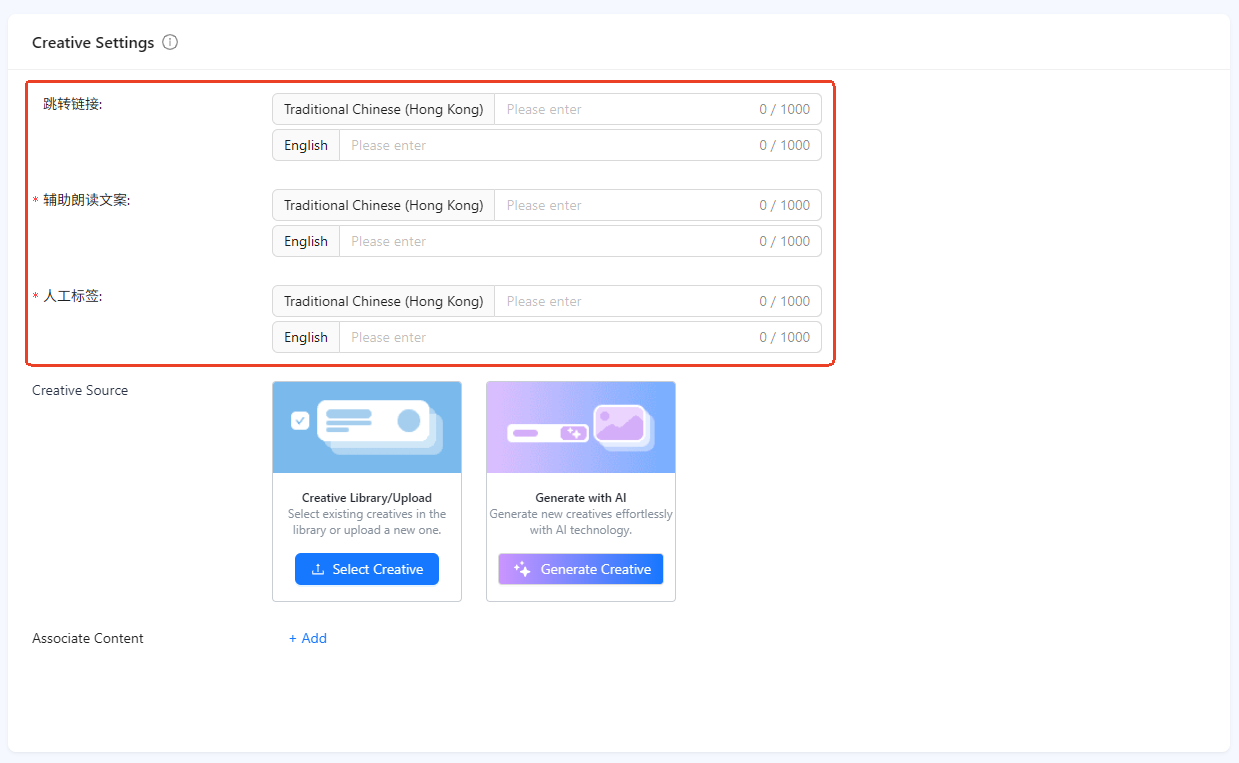This screenshot has height=763, width=1239.
Task: Focus 人工标签 English input field
Action: click(580, 337)
